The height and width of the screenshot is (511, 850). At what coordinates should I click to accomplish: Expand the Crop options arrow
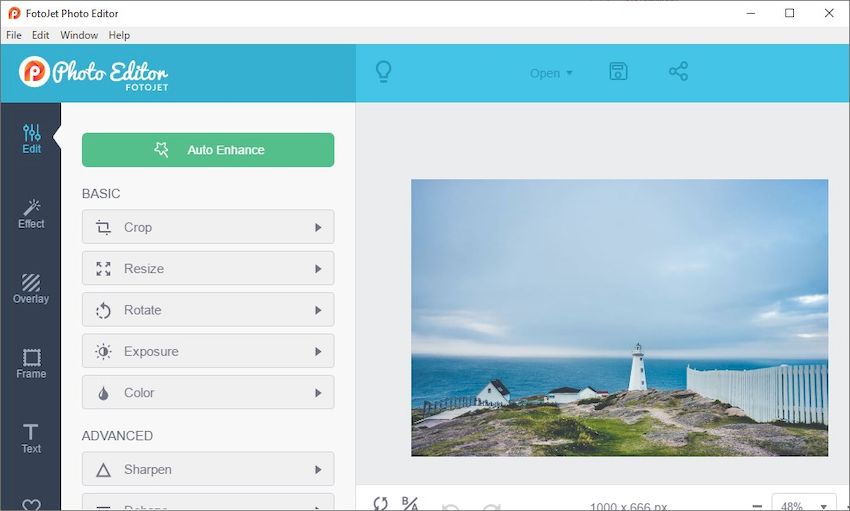[x=318, y=228]
